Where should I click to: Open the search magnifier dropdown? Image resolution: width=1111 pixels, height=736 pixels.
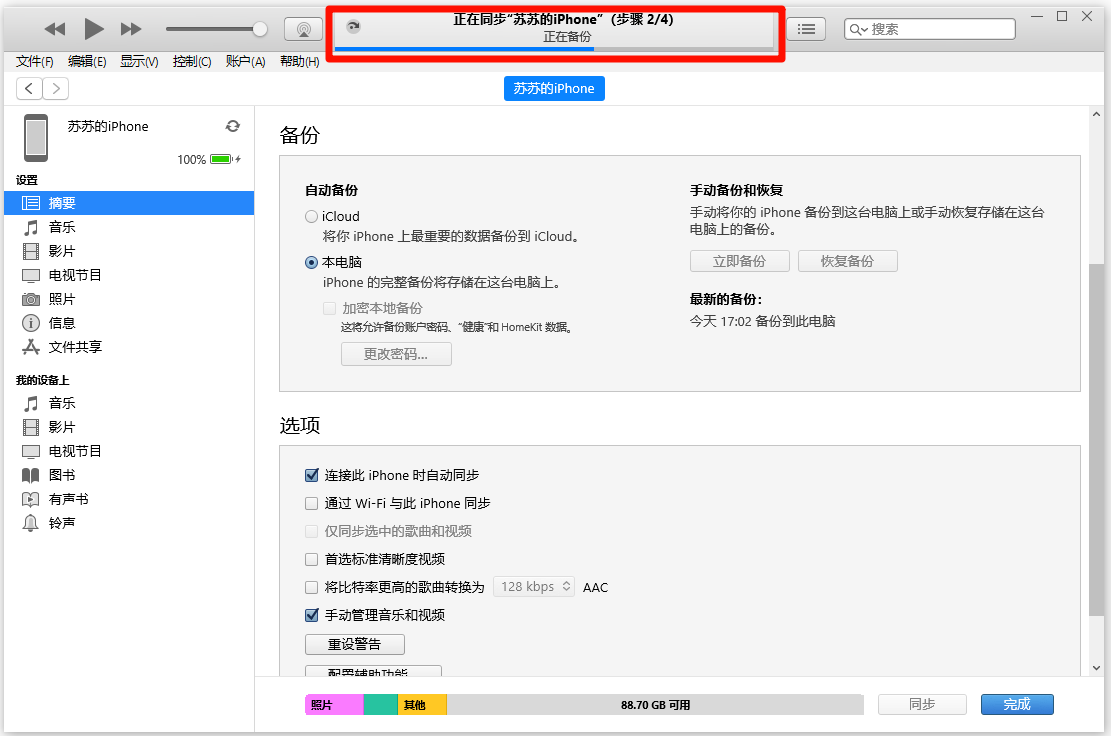(x=859, y=29)
